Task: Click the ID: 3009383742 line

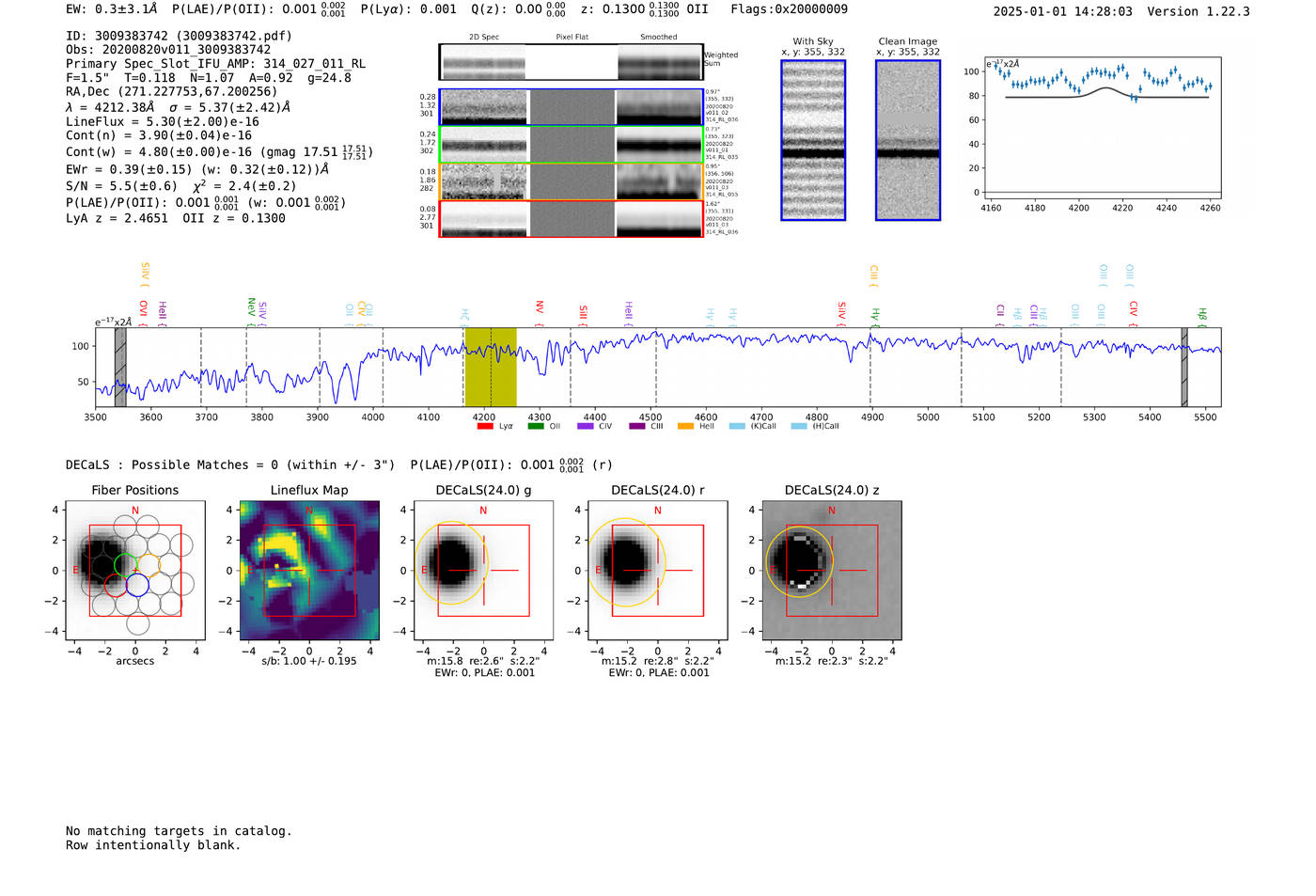Action: pos(179,36)
